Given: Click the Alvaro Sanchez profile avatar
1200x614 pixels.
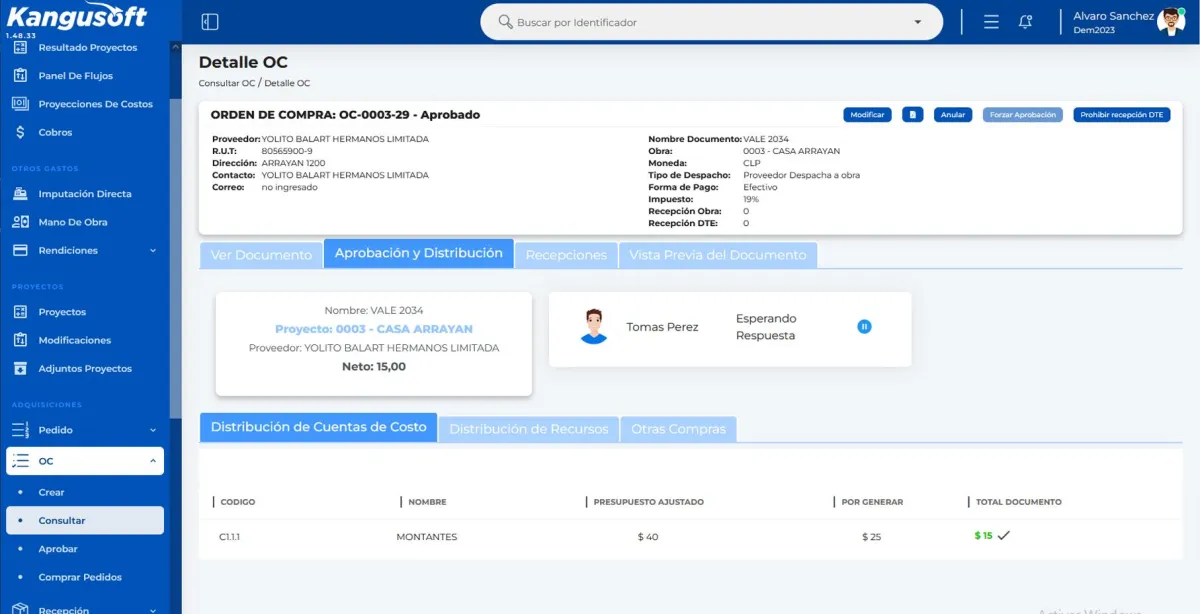Looking at the screenshot, I should (x=1171, y=22).
